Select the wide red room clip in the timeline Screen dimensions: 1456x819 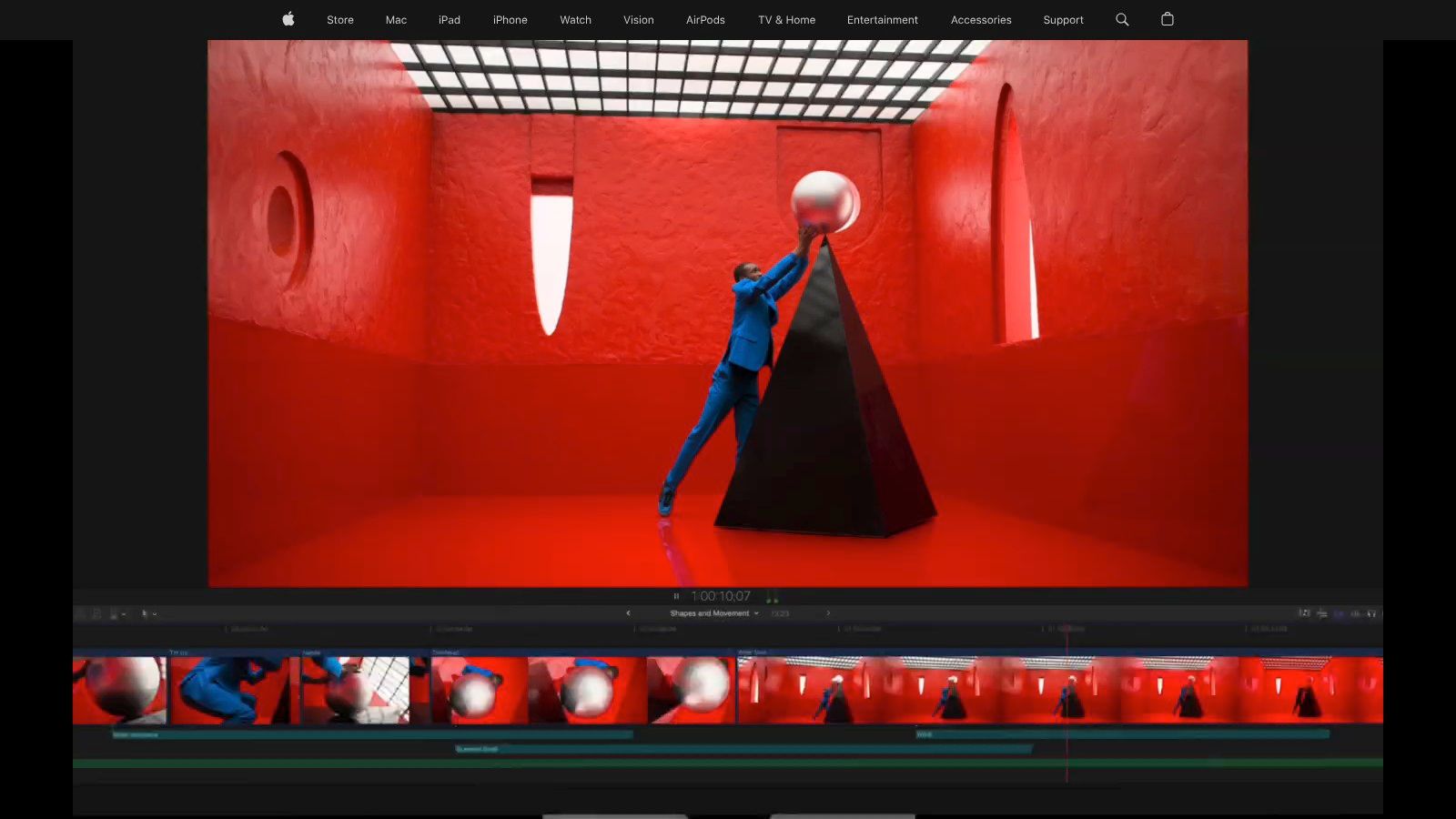pos(1060,689)
